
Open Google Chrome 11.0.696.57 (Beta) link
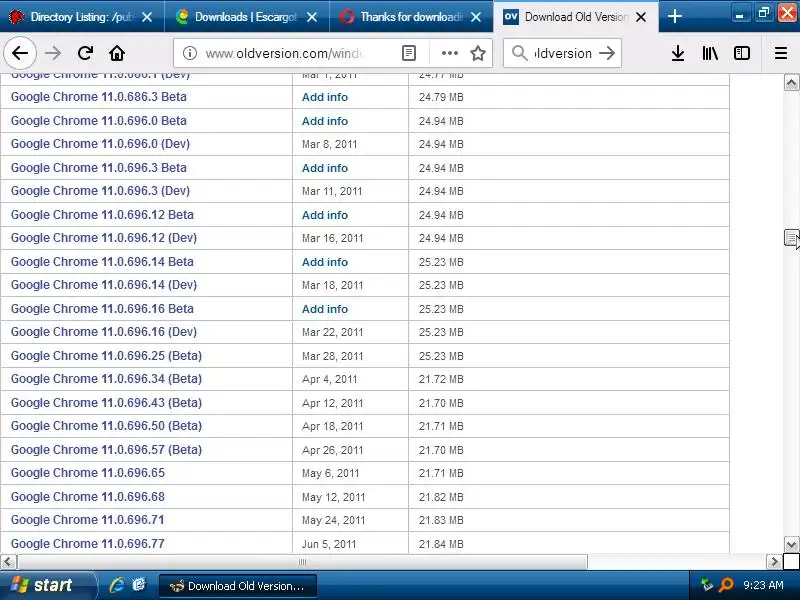click(x=106, y=449)
